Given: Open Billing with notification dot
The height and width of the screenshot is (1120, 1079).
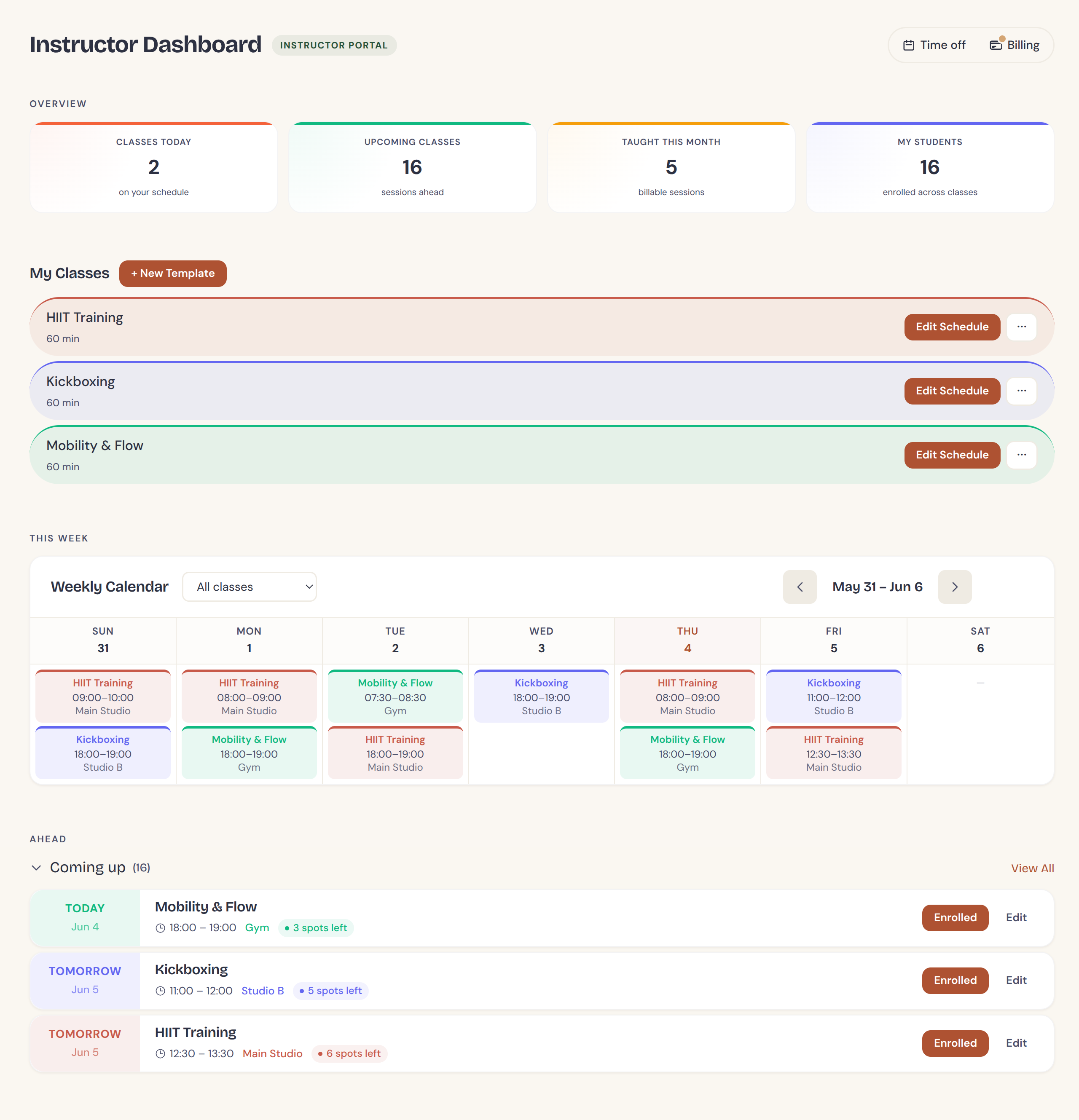Looking at the screenshot, I should pyautogui.click(x=1015, y=45).
